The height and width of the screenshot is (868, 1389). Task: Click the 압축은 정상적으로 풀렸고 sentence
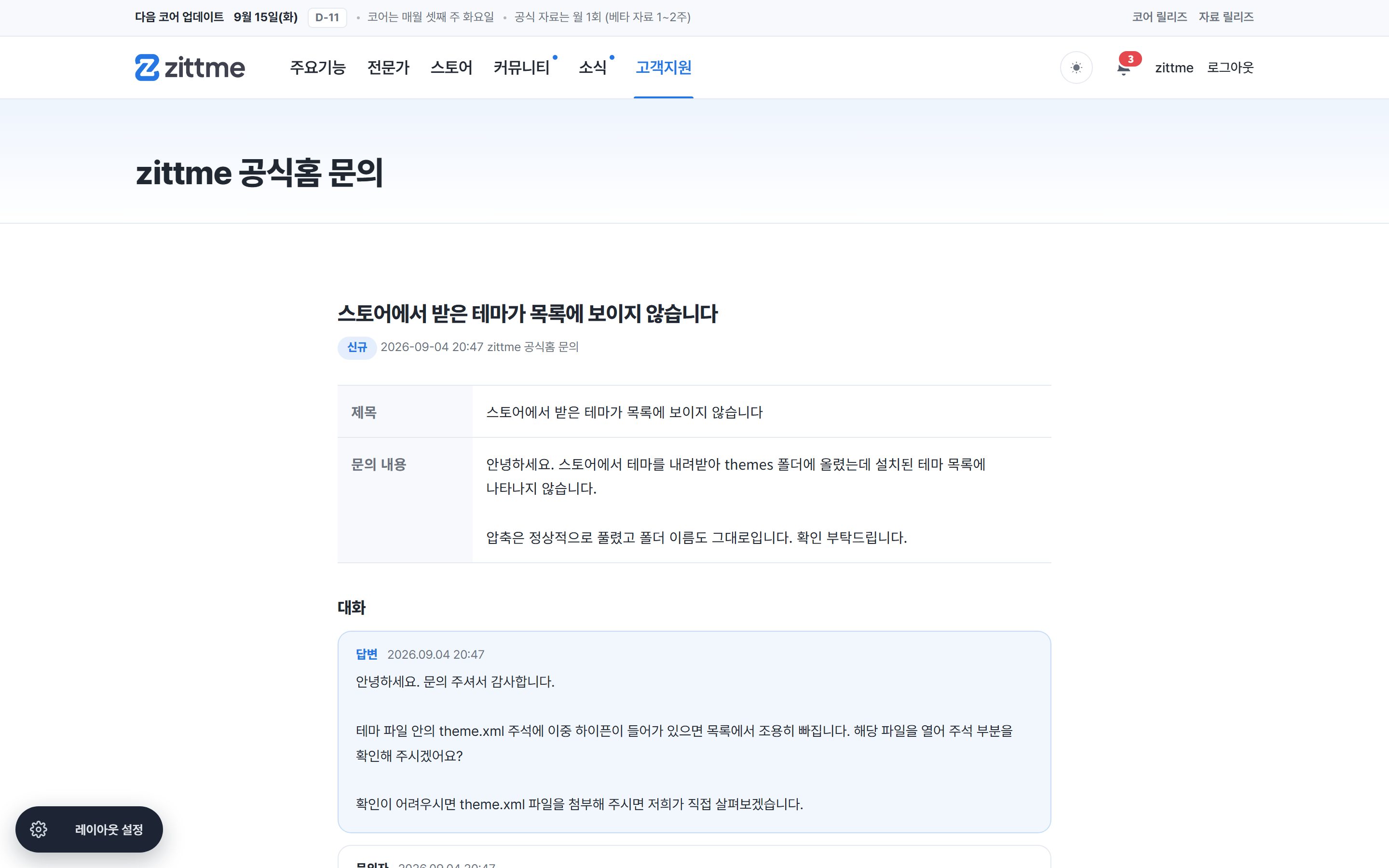pos(696,538)
